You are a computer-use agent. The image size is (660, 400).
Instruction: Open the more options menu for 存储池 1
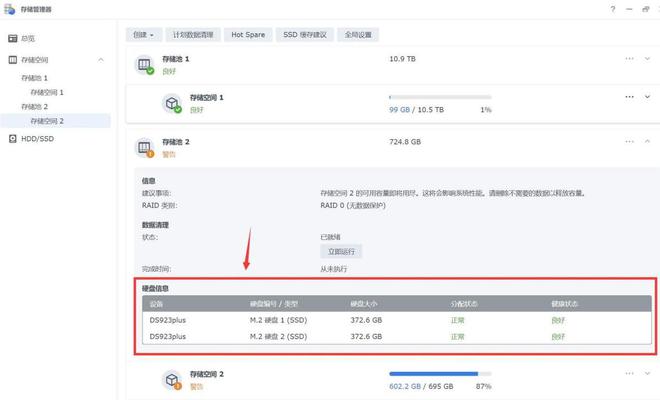[x=629, y=59]
